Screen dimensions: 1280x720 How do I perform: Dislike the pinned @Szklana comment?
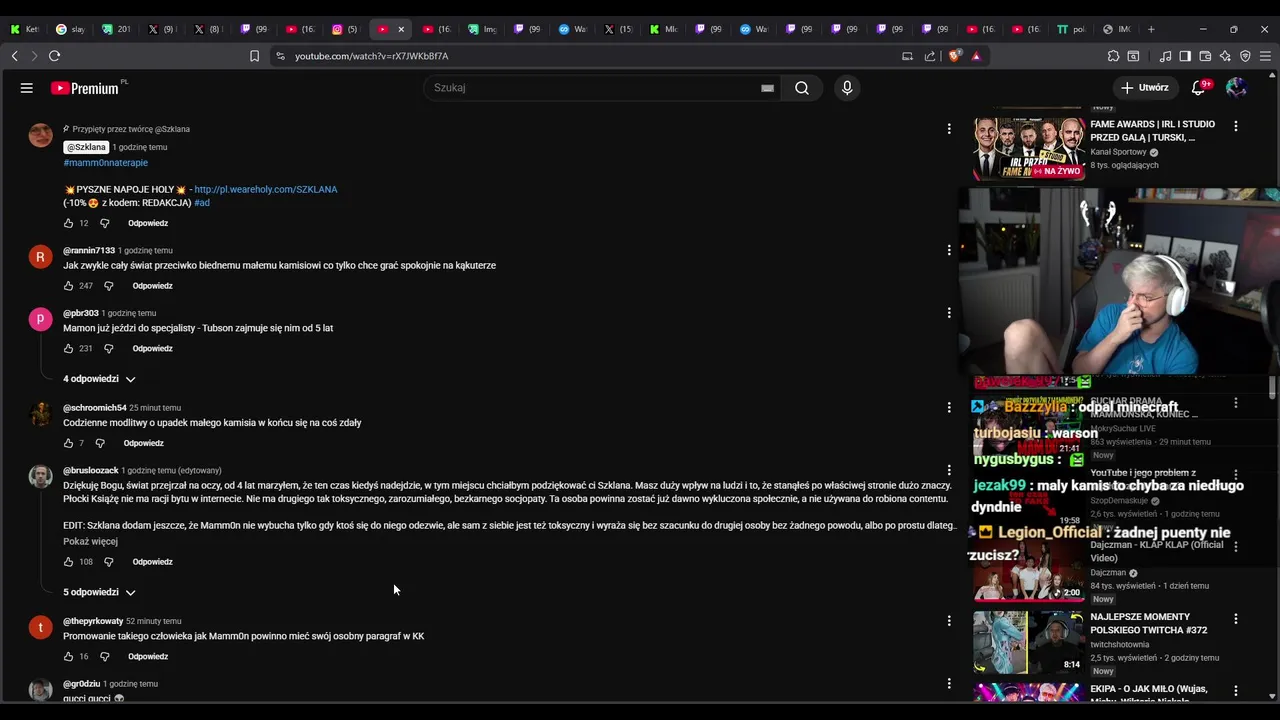[104, 223]
